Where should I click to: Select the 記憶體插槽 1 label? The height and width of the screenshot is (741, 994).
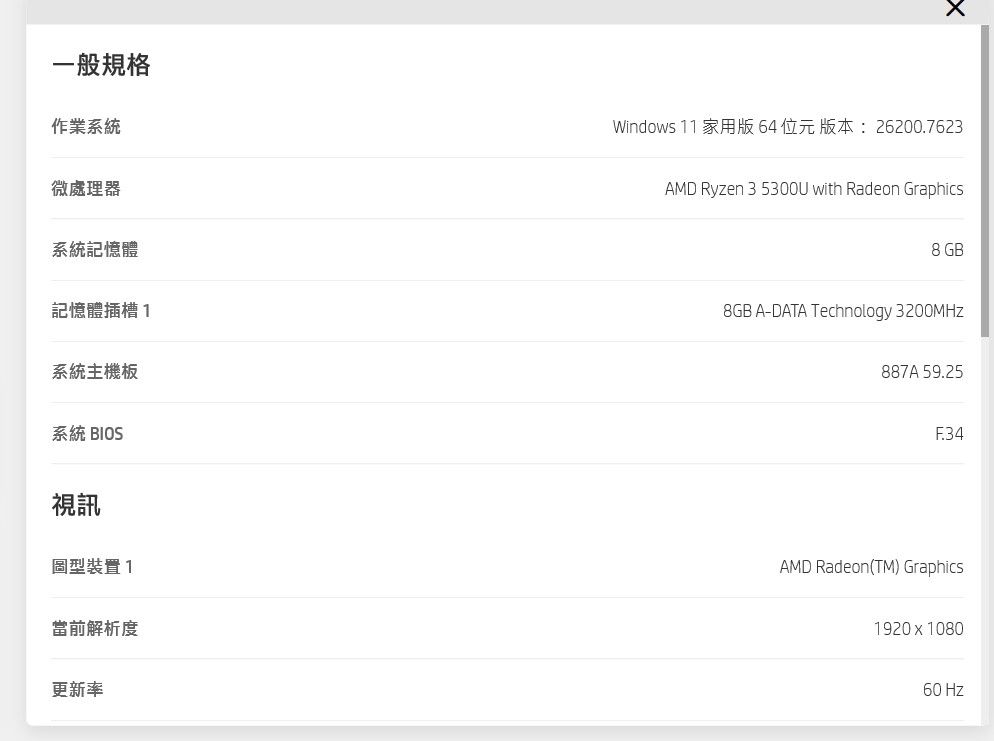[x=101, y=311]
